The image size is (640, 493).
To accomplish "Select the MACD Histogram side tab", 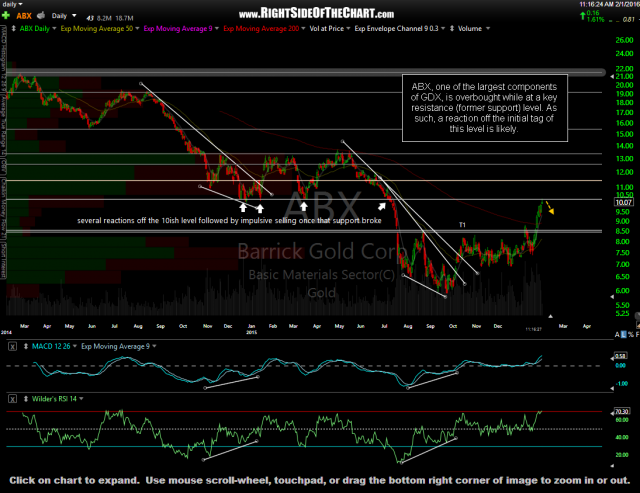I will 3,59.
